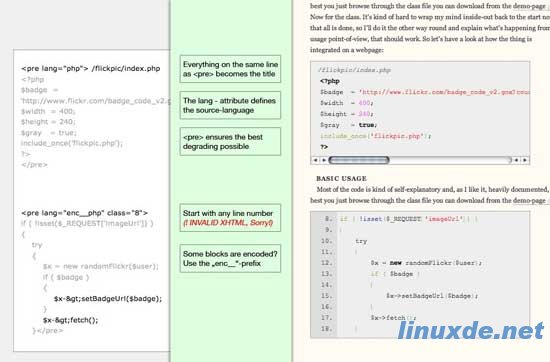Click '$x-&gt;fetch();' in the source panel
The width and height of the screenshot is (550, 362).
(71, 320)
